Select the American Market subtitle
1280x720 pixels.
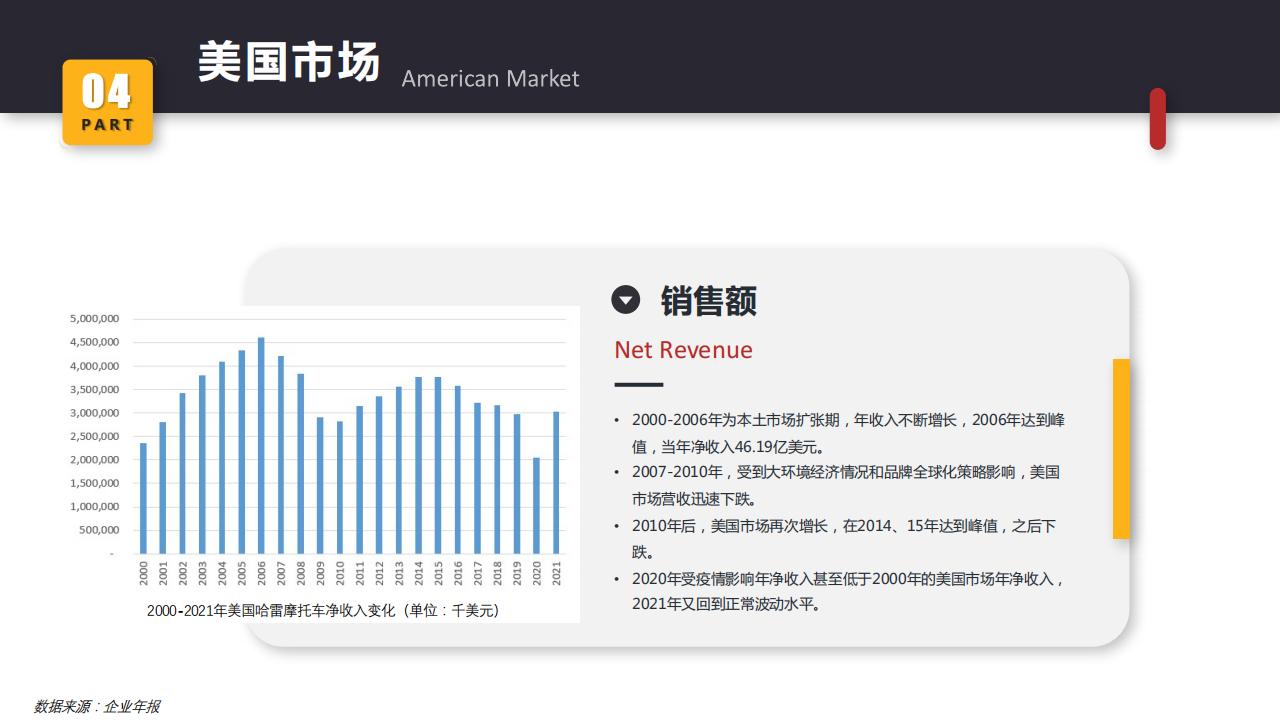(490, 78)
